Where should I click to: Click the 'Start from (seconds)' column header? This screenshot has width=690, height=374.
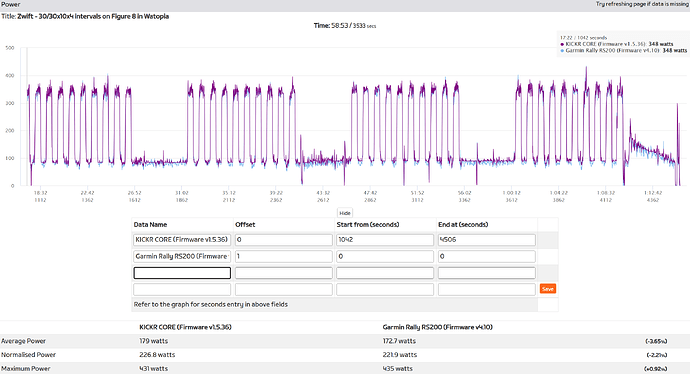(x=368, y=224)
